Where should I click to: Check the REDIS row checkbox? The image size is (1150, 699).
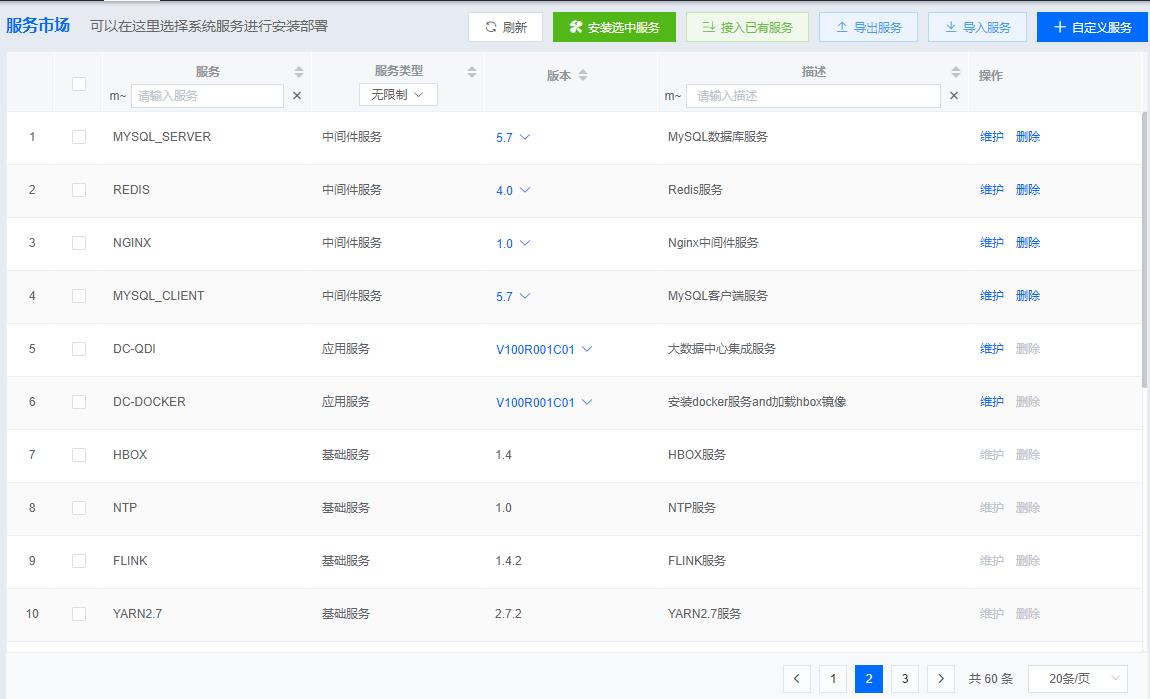tap(80, 190)
